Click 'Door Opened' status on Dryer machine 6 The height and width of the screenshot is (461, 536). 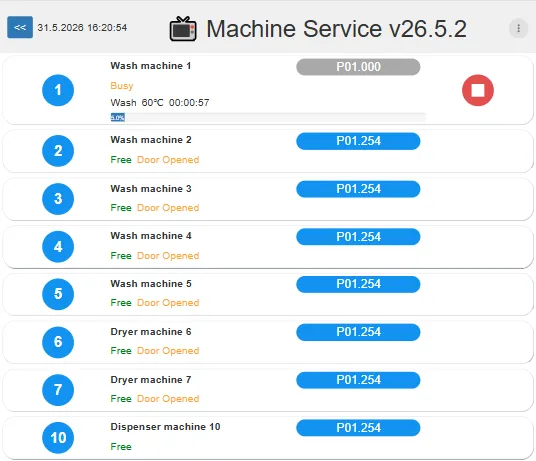click(168, 351)
